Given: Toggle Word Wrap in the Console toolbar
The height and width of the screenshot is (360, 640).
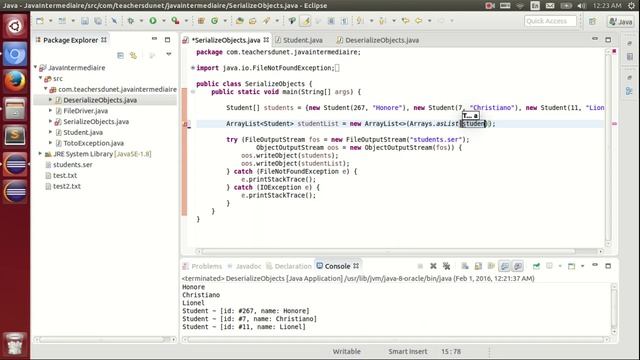Looking at the screenshot, I should coord(491,266).
